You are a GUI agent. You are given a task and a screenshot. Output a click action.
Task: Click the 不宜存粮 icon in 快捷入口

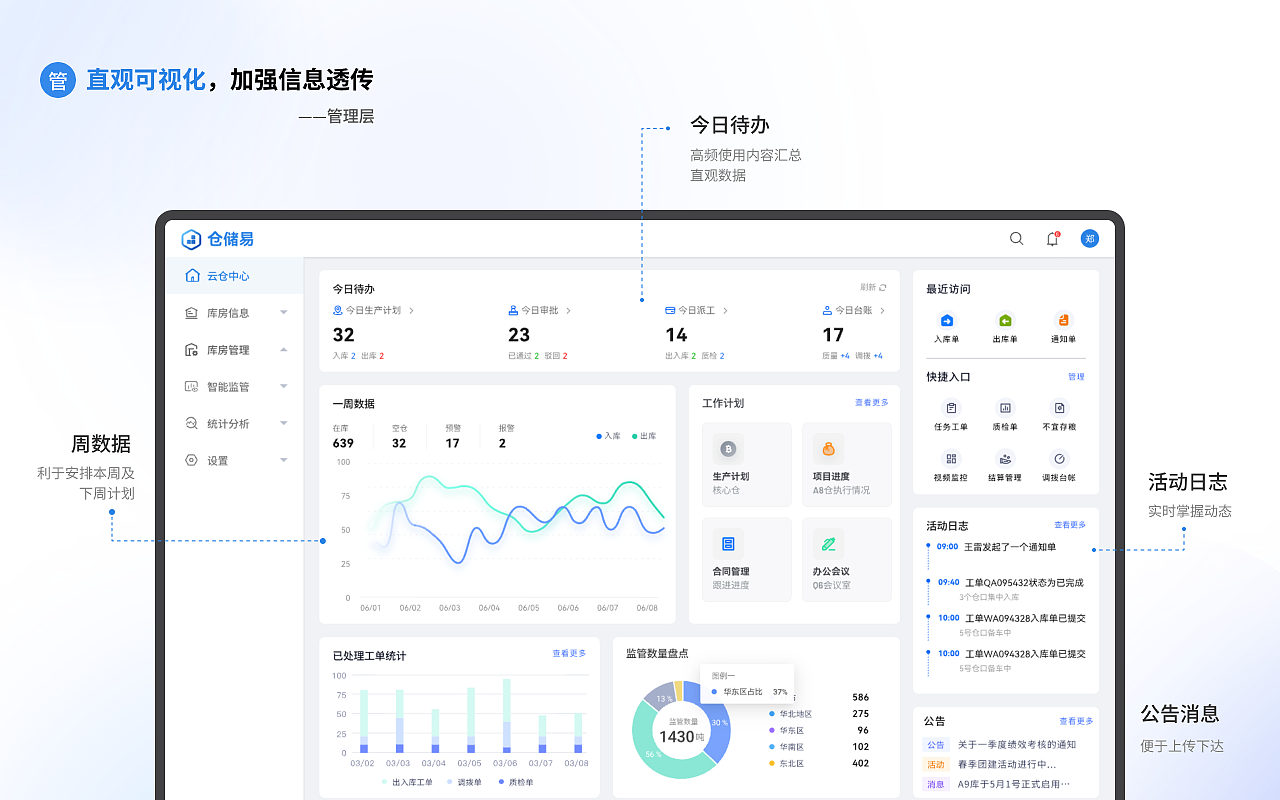coord(1061,409)
